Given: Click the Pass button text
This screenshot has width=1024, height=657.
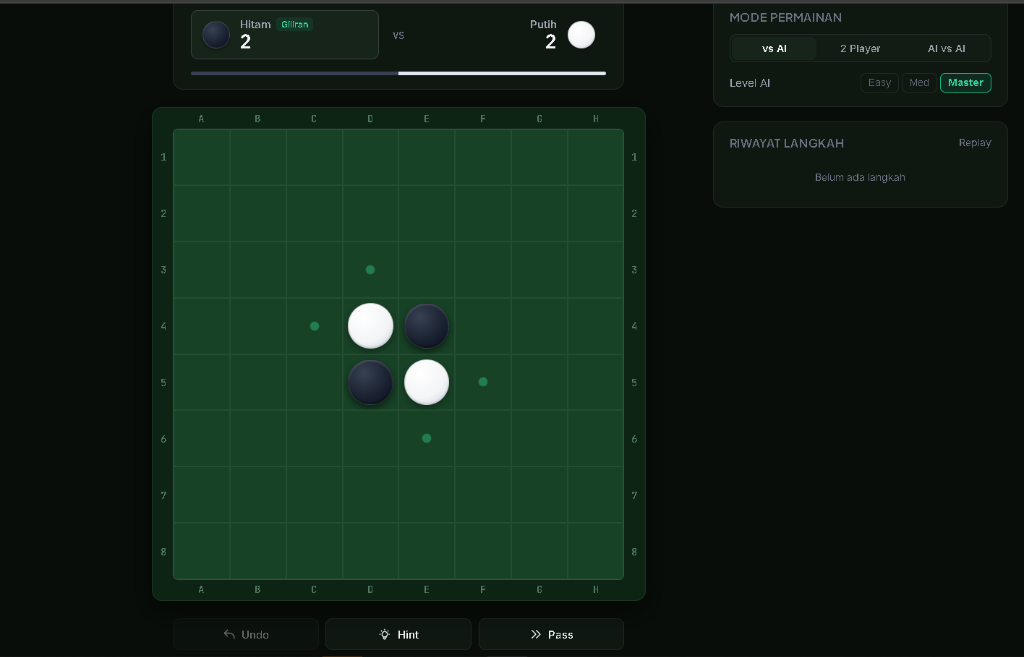Looking at the screenshot, I should tap(560, 635).
